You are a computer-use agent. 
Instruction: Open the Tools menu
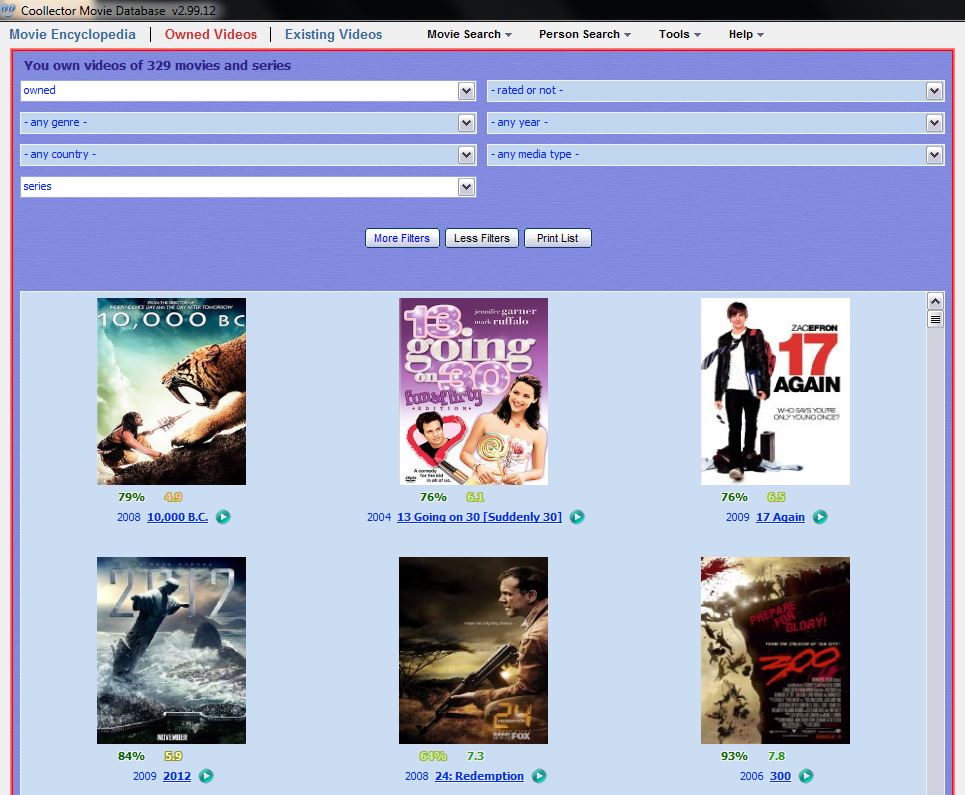click(x=679, y=34)
